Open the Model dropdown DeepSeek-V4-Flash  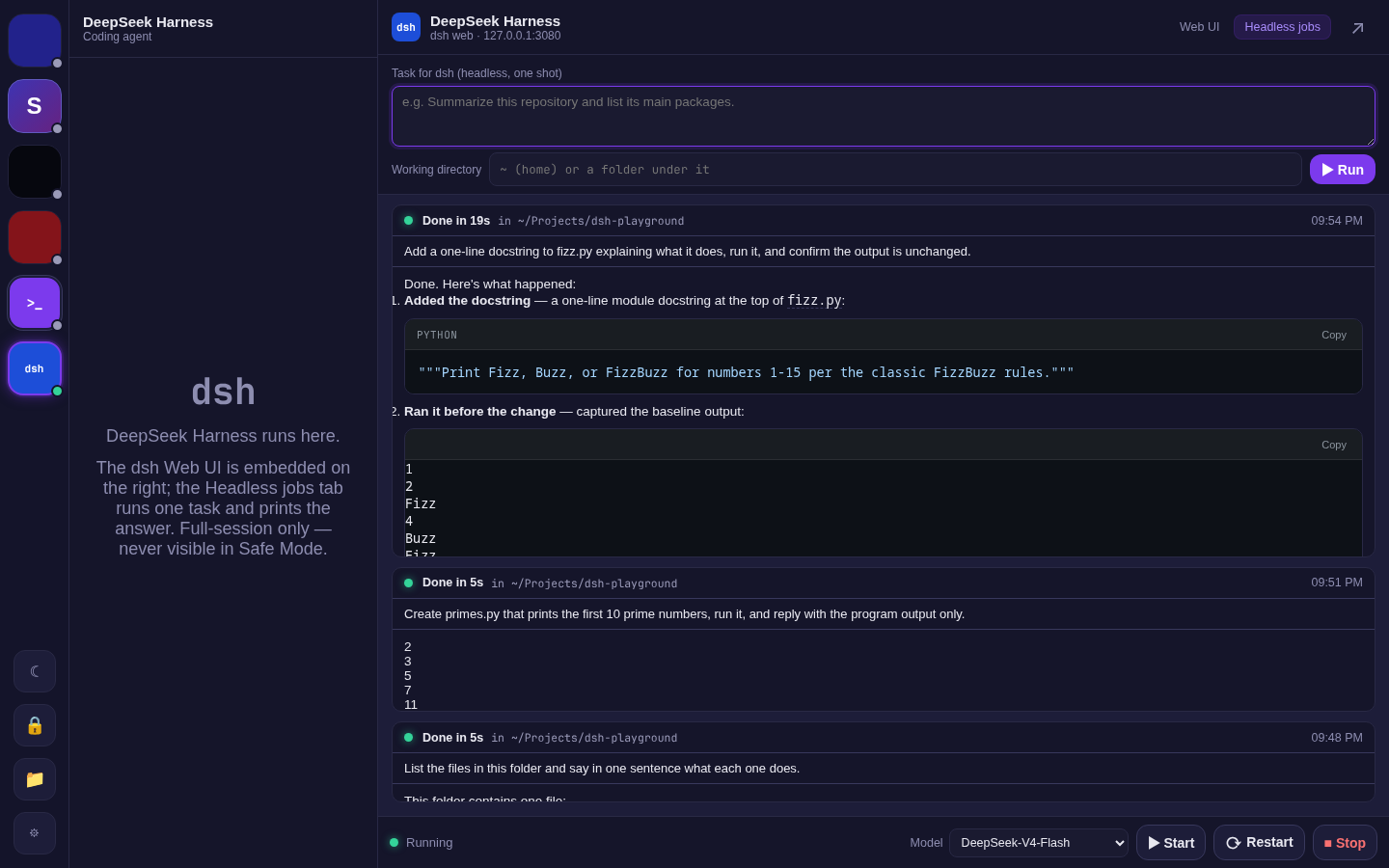[1039, 843]
